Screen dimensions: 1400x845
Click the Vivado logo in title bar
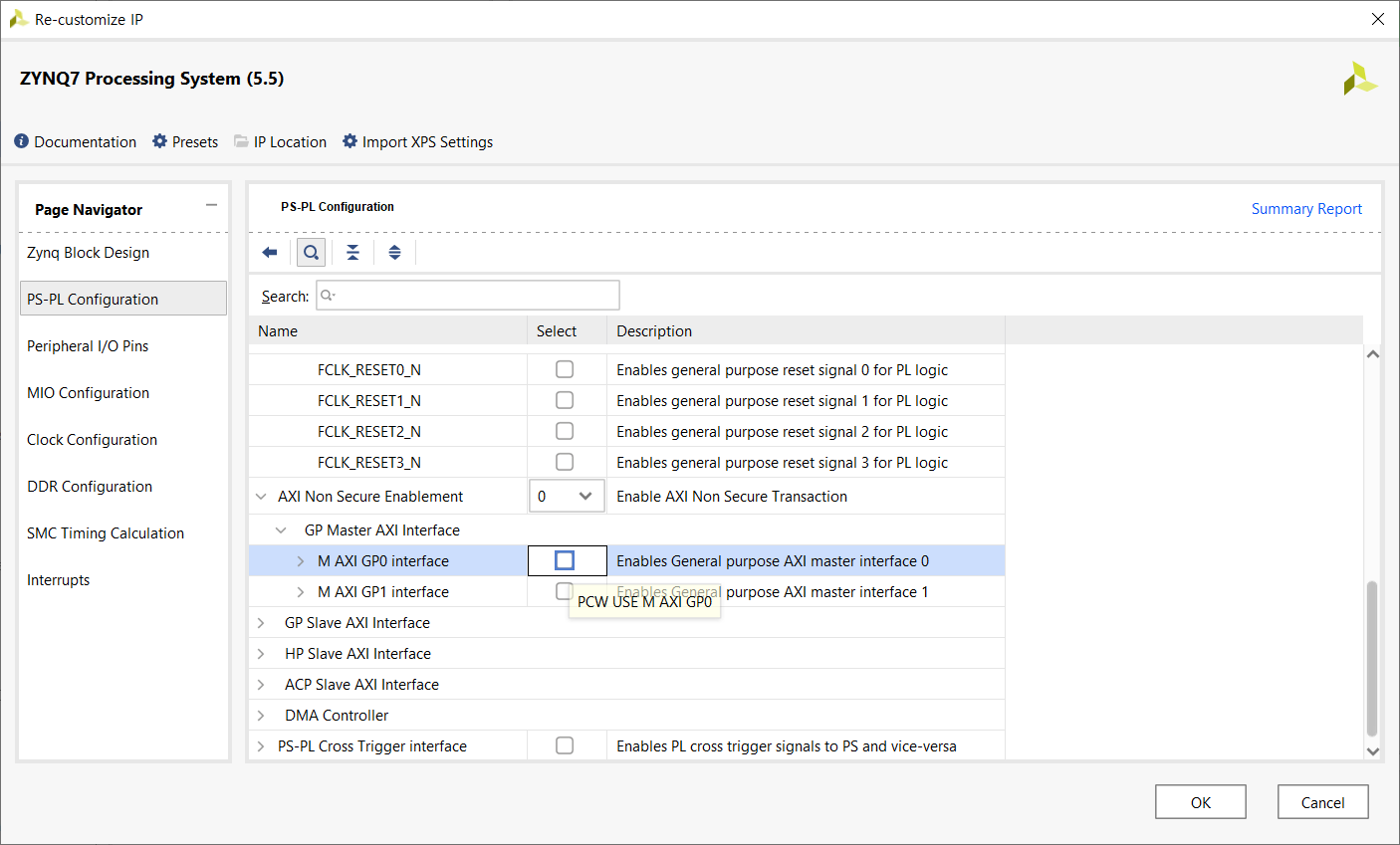point(18,18)
